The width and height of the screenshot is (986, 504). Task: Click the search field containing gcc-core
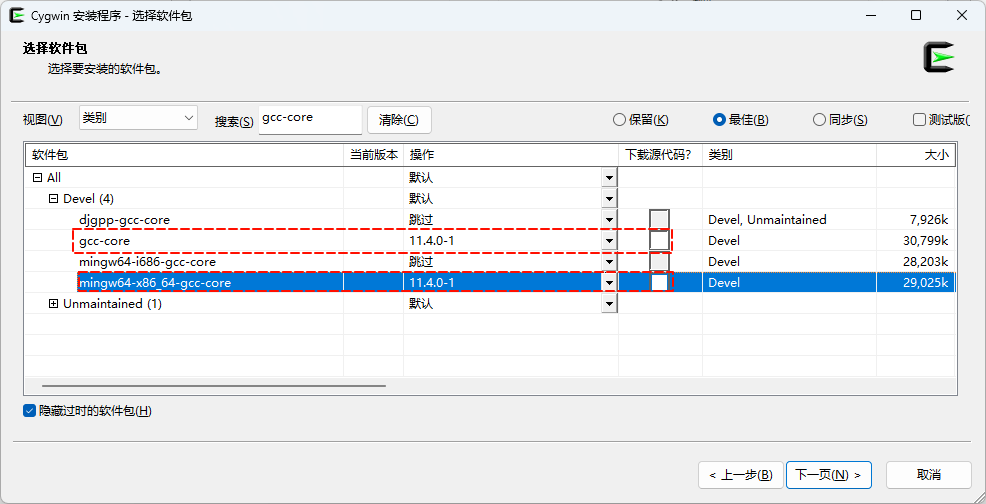pyautogui.click(x=310, y=118)
